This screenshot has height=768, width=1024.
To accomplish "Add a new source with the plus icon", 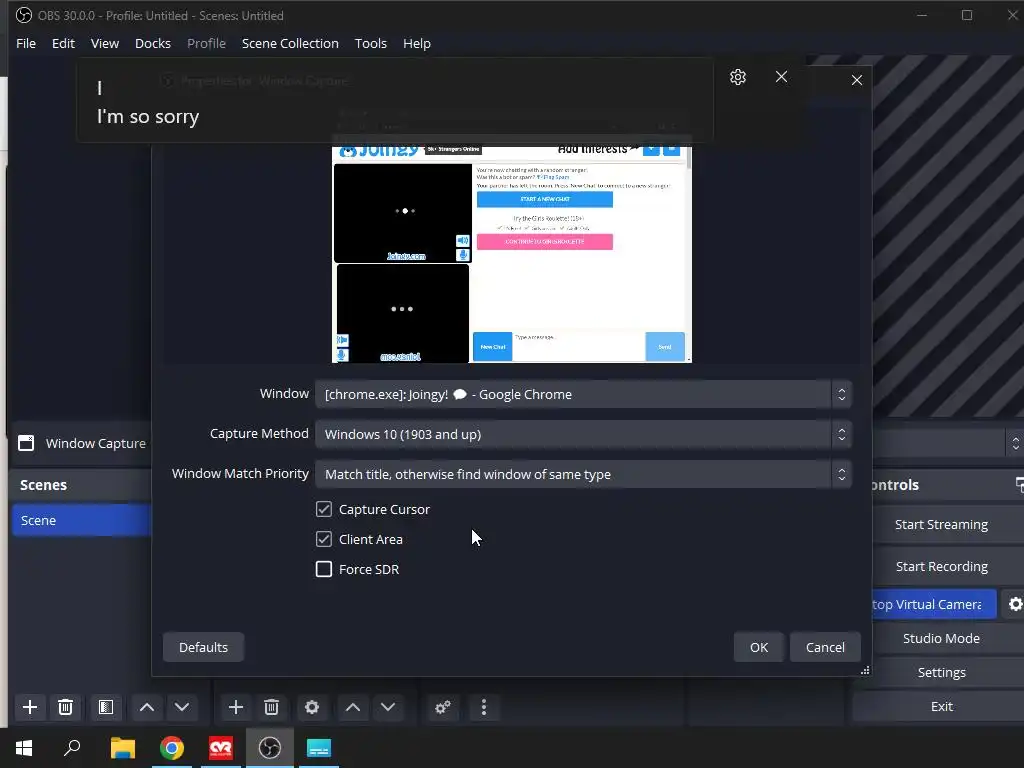I will [236, 707].
